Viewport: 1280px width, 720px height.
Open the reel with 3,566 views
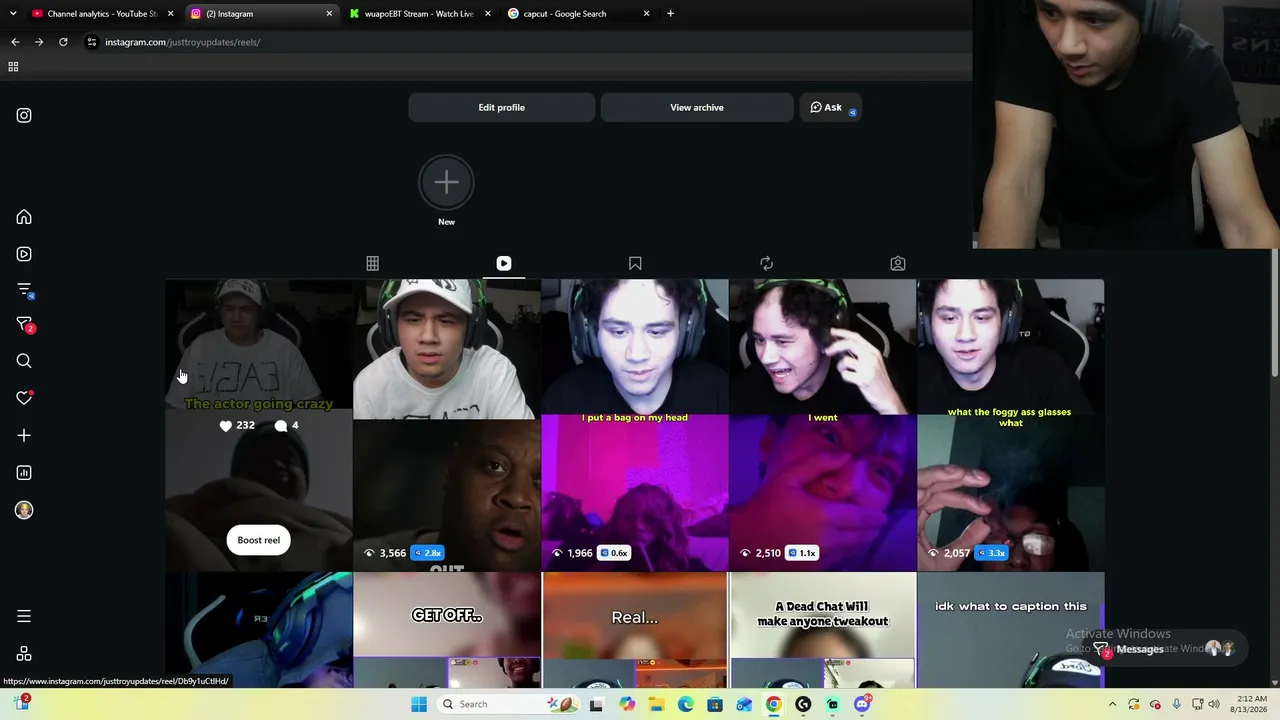[447, 425]
